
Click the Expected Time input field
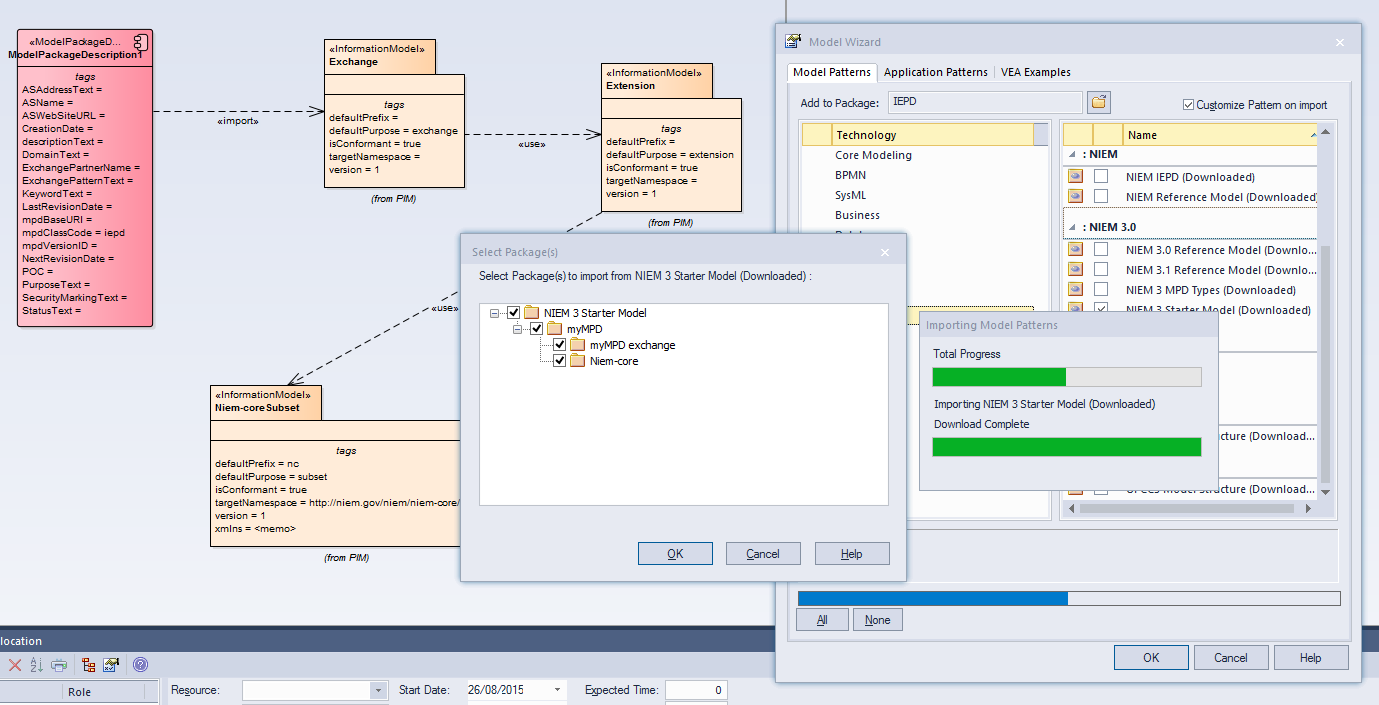point(695,690)
